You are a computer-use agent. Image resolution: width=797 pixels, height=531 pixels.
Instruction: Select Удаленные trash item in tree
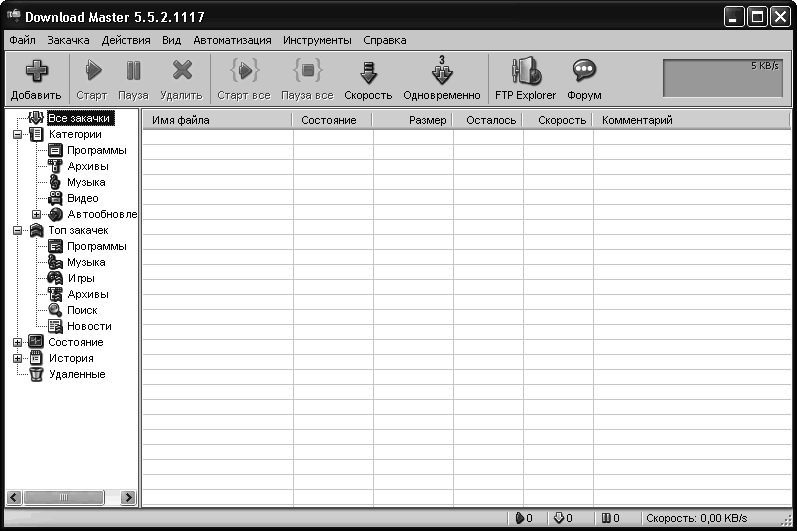(x=76, y=374)
